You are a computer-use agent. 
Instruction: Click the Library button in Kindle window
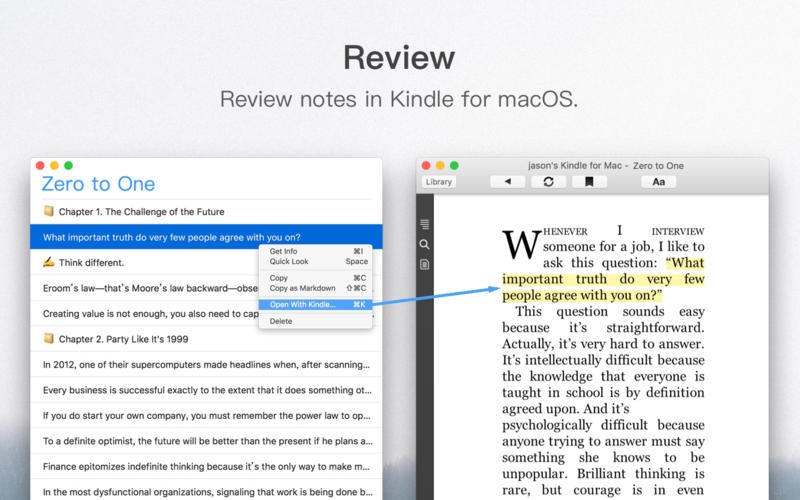click(439, 182)
